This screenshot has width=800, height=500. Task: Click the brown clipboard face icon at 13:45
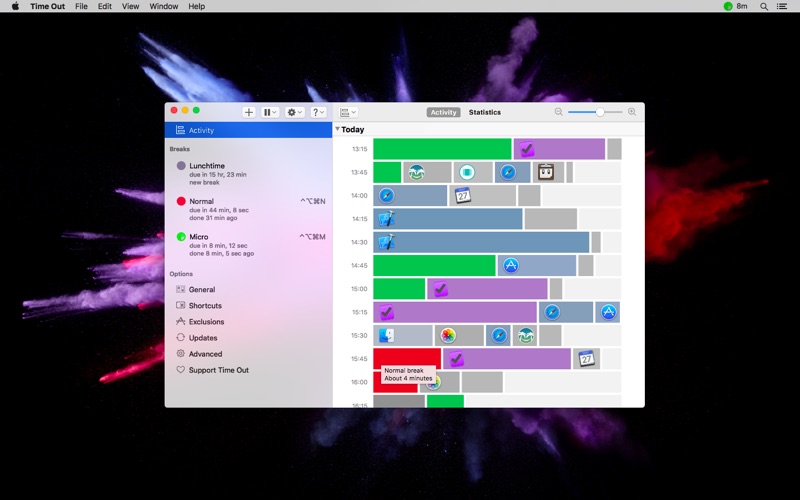click(x=546, y=172)
